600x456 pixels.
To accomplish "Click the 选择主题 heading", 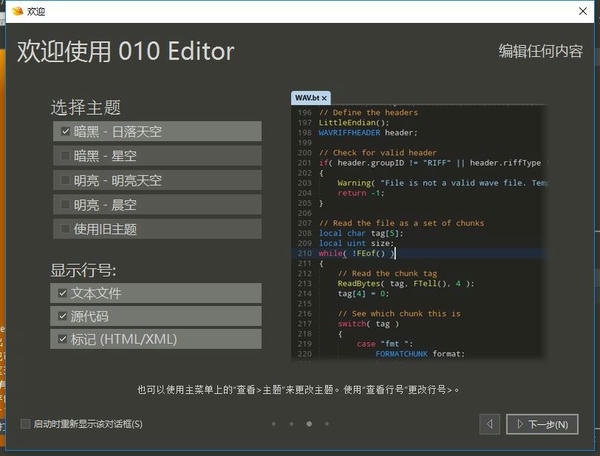I will [x=86, y=107].
